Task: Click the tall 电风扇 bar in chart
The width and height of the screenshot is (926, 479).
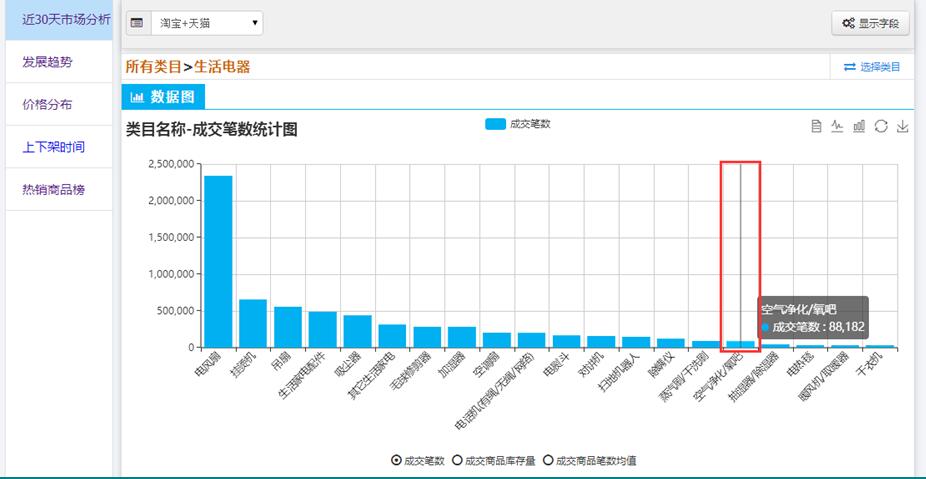Action: pos(218,261)
